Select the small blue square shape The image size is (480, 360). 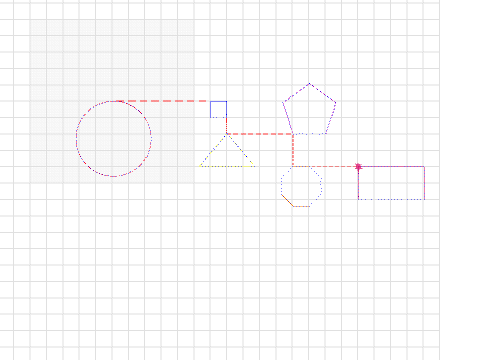[x=219, y=109]
